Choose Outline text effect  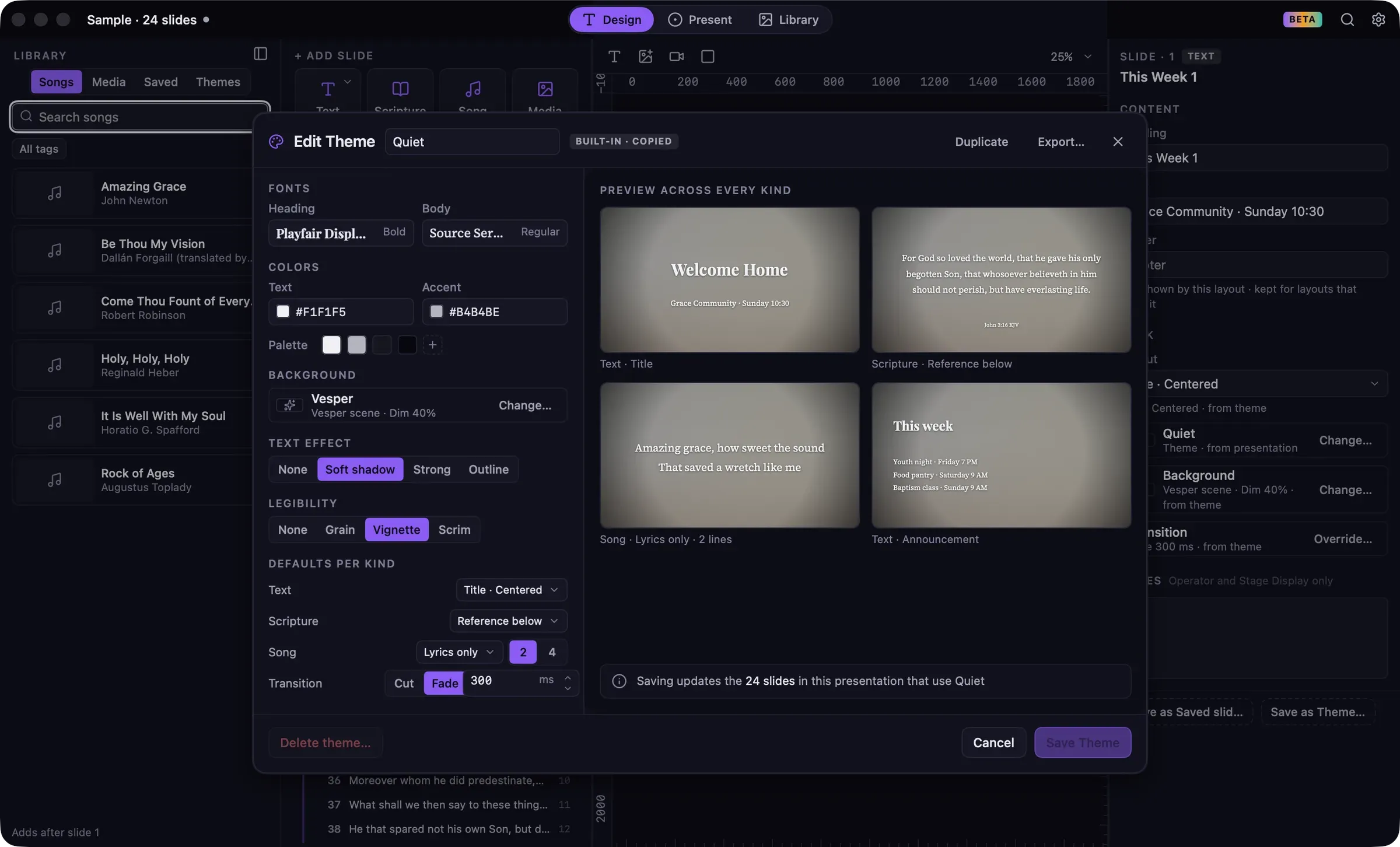488,469
